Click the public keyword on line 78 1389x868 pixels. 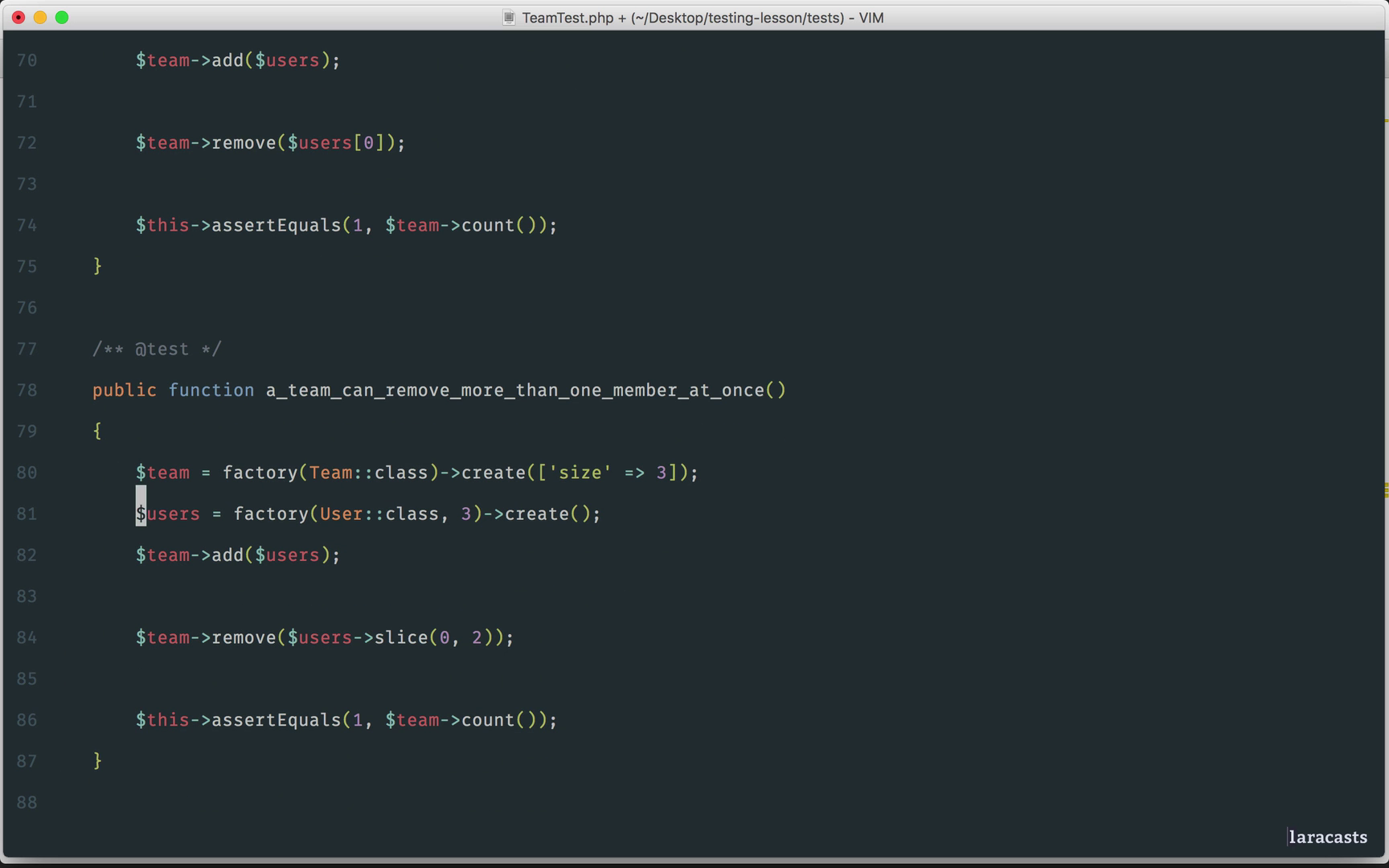coord(125,391)
